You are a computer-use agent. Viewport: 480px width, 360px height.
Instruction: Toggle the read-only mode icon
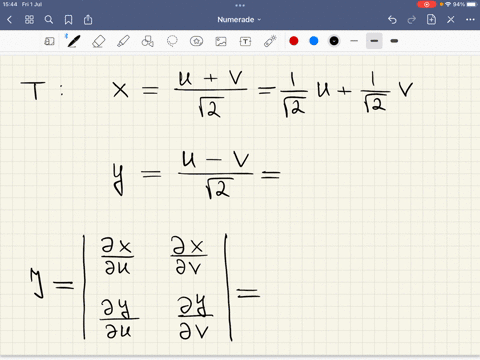pos(49,41)
